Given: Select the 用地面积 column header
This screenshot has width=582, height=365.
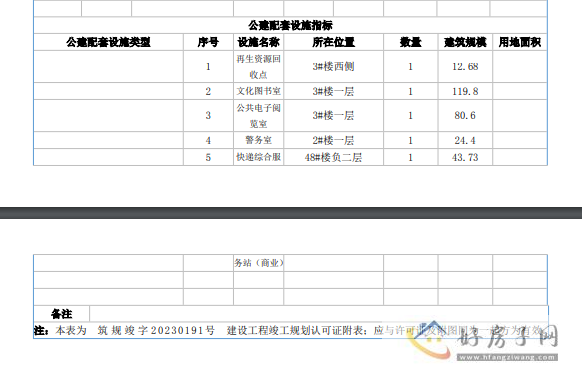Looking at the screenshot, I should (x=520, y=42).
